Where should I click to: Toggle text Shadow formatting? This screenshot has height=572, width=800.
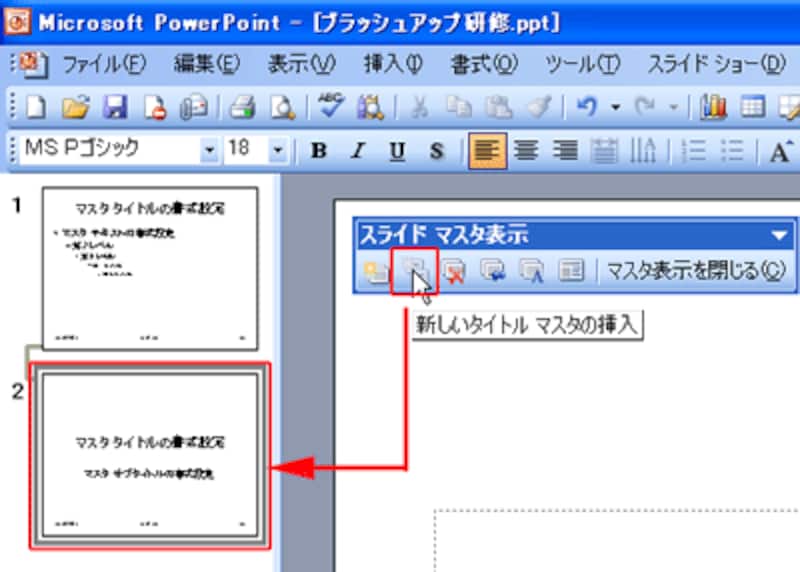(437, 151)
